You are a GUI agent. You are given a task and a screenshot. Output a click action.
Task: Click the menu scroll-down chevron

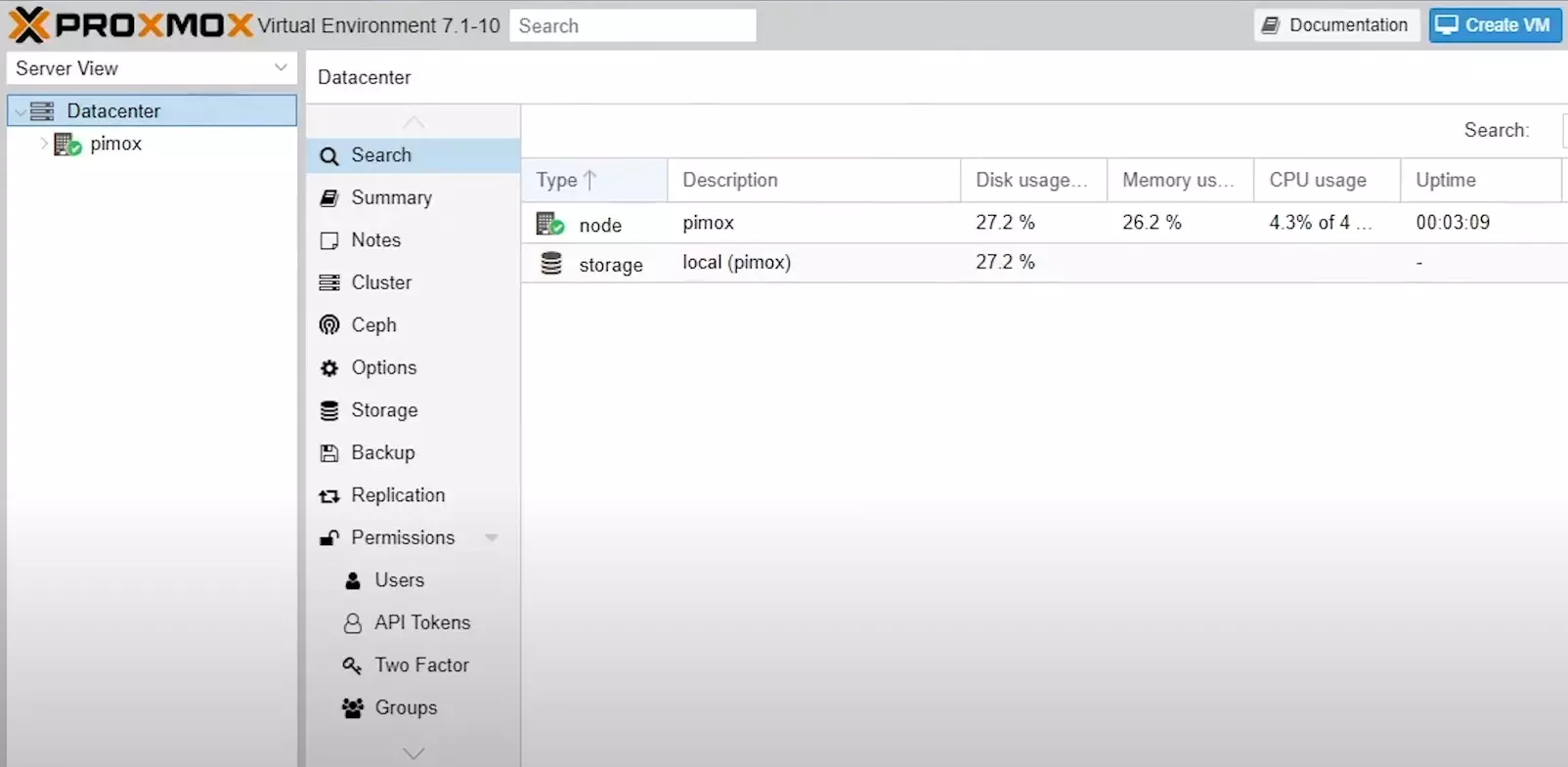click(414, 753)
